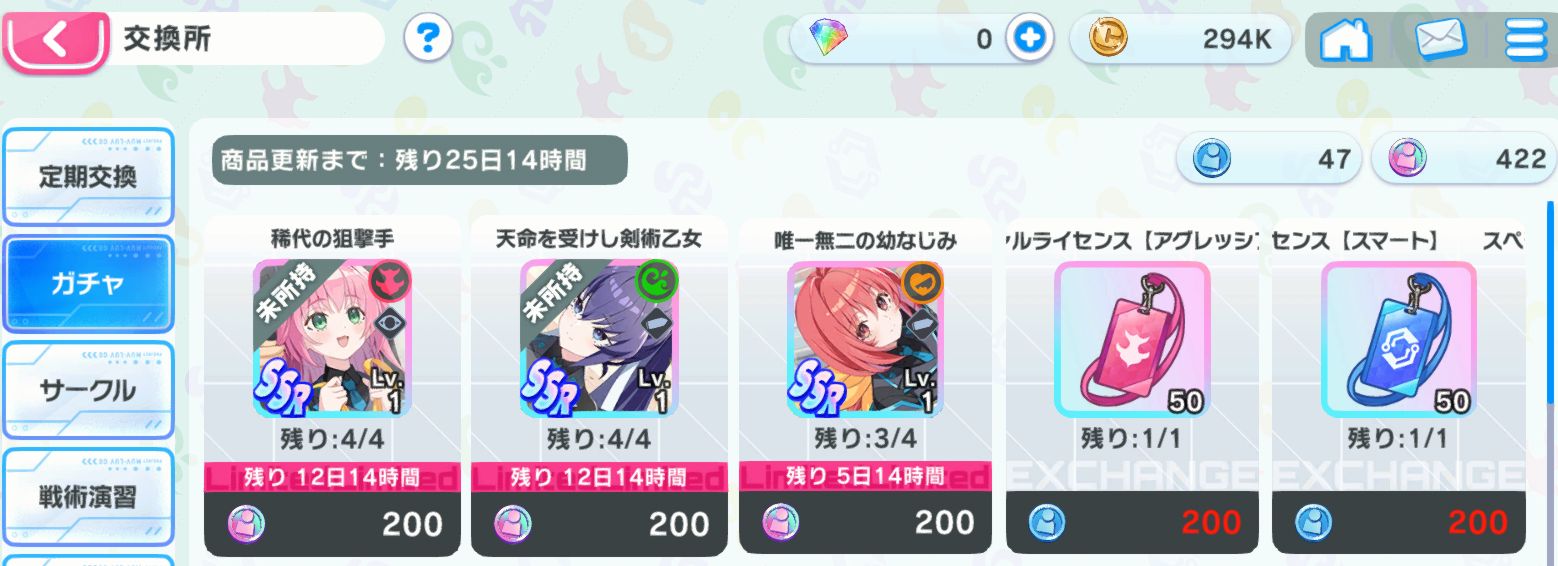Tap the blue medal count of 47

coord(1269,158)
